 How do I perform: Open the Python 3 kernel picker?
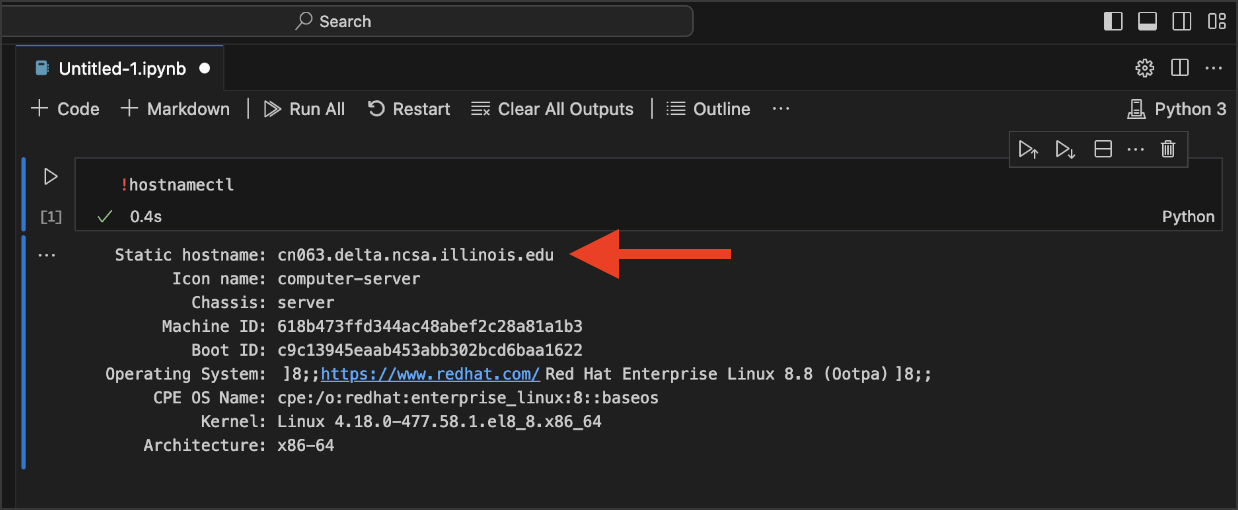(x=1176, y=109)
